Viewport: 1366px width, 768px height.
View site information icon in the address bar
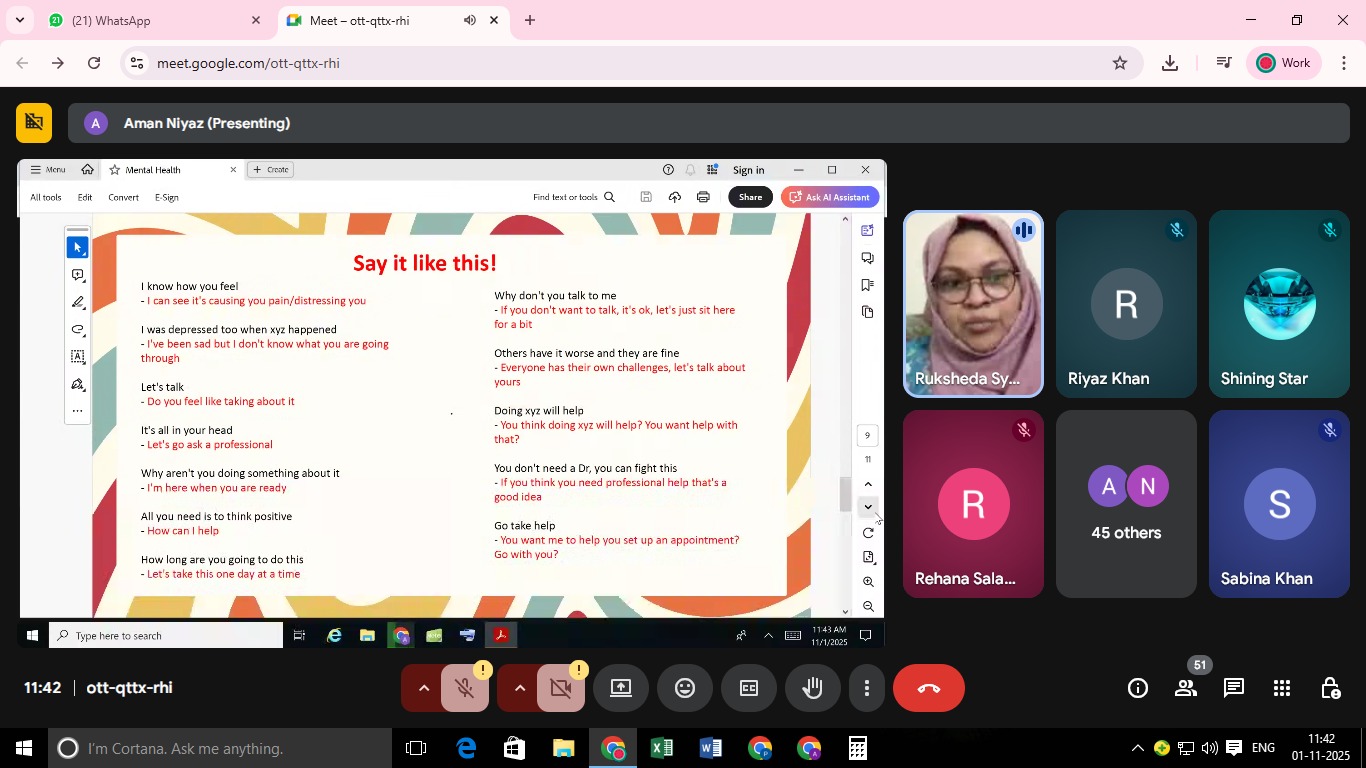click(137, 63)
